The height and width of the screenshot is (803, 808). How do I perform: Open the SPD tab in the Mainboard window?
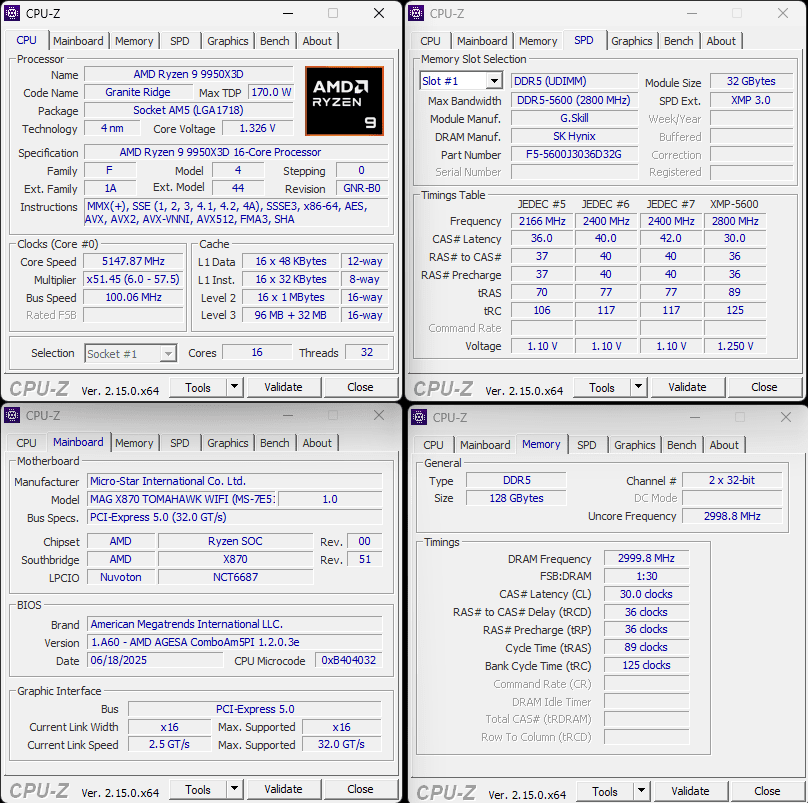click(x=179, y=443)
